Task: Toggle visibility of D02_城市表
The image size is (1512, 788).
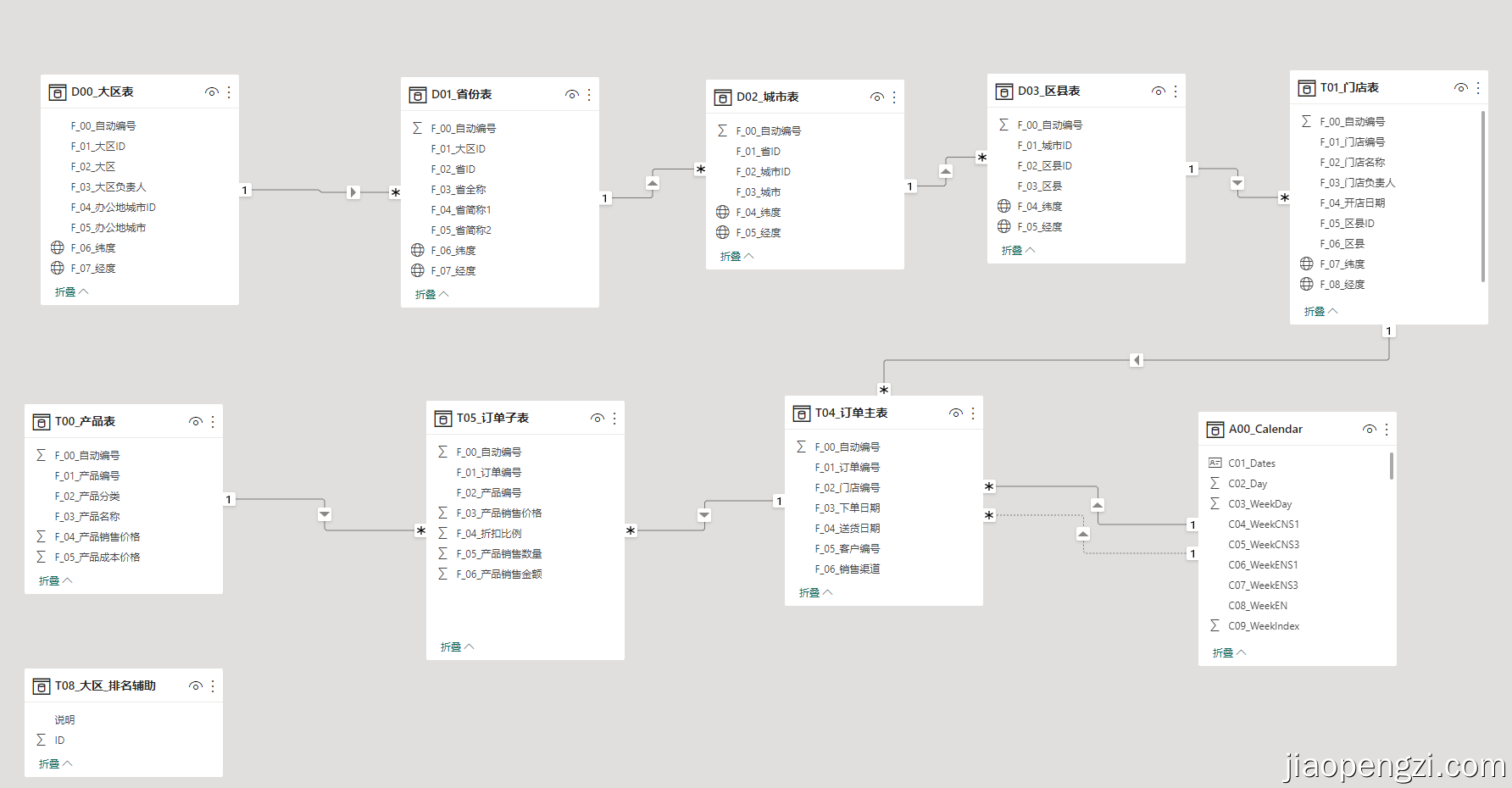Action: coord(877,97)
